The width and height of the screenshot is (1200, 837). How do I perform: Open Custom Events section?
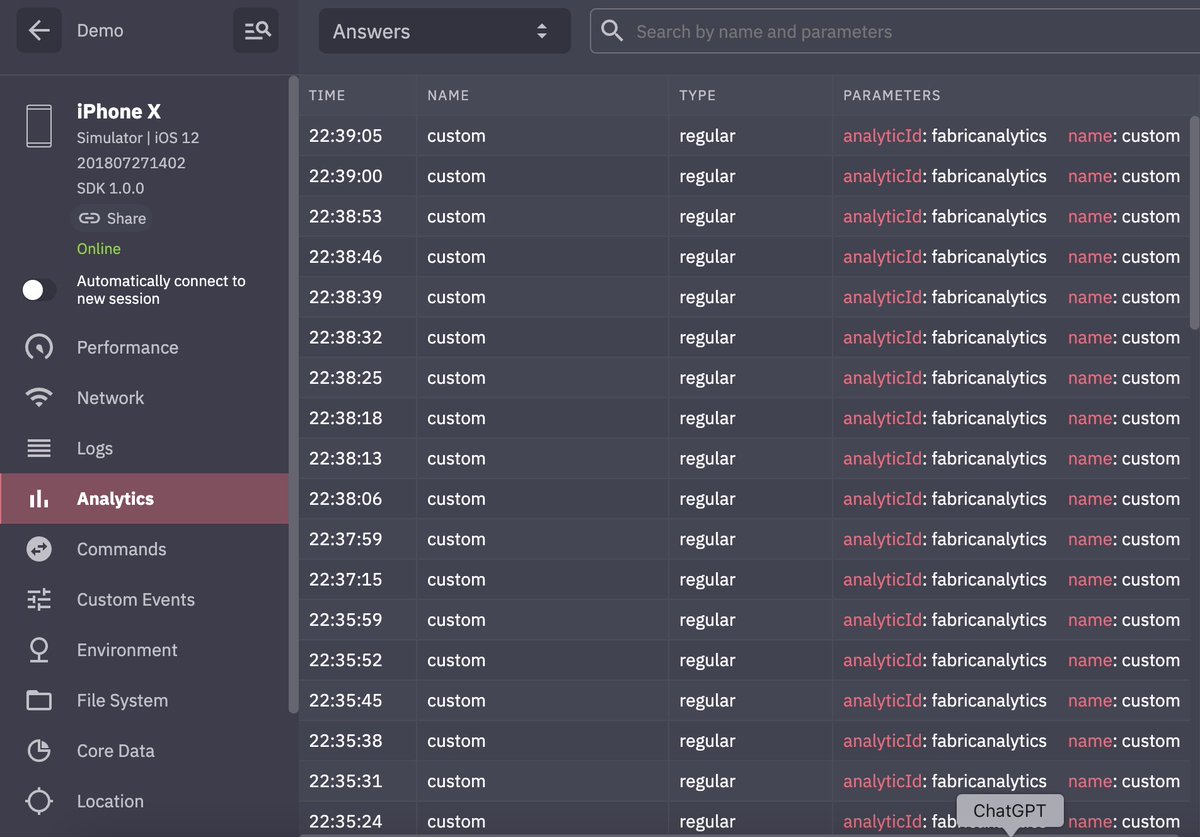[x=144, y=599]
